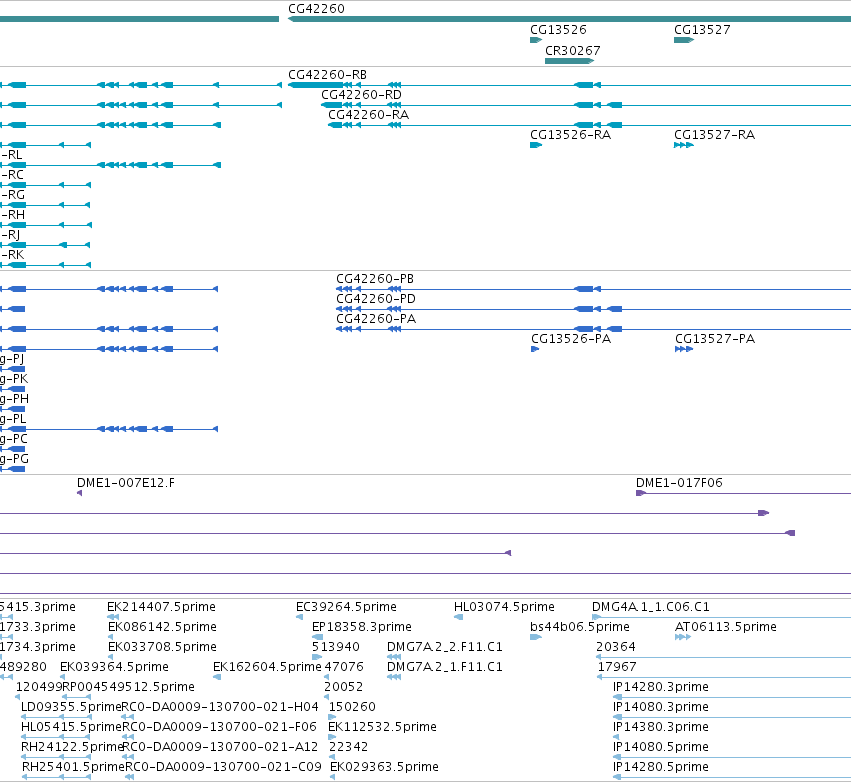Select the DME1-017F06 feature label
The image size is (851, 782).
tap(679, 483)
